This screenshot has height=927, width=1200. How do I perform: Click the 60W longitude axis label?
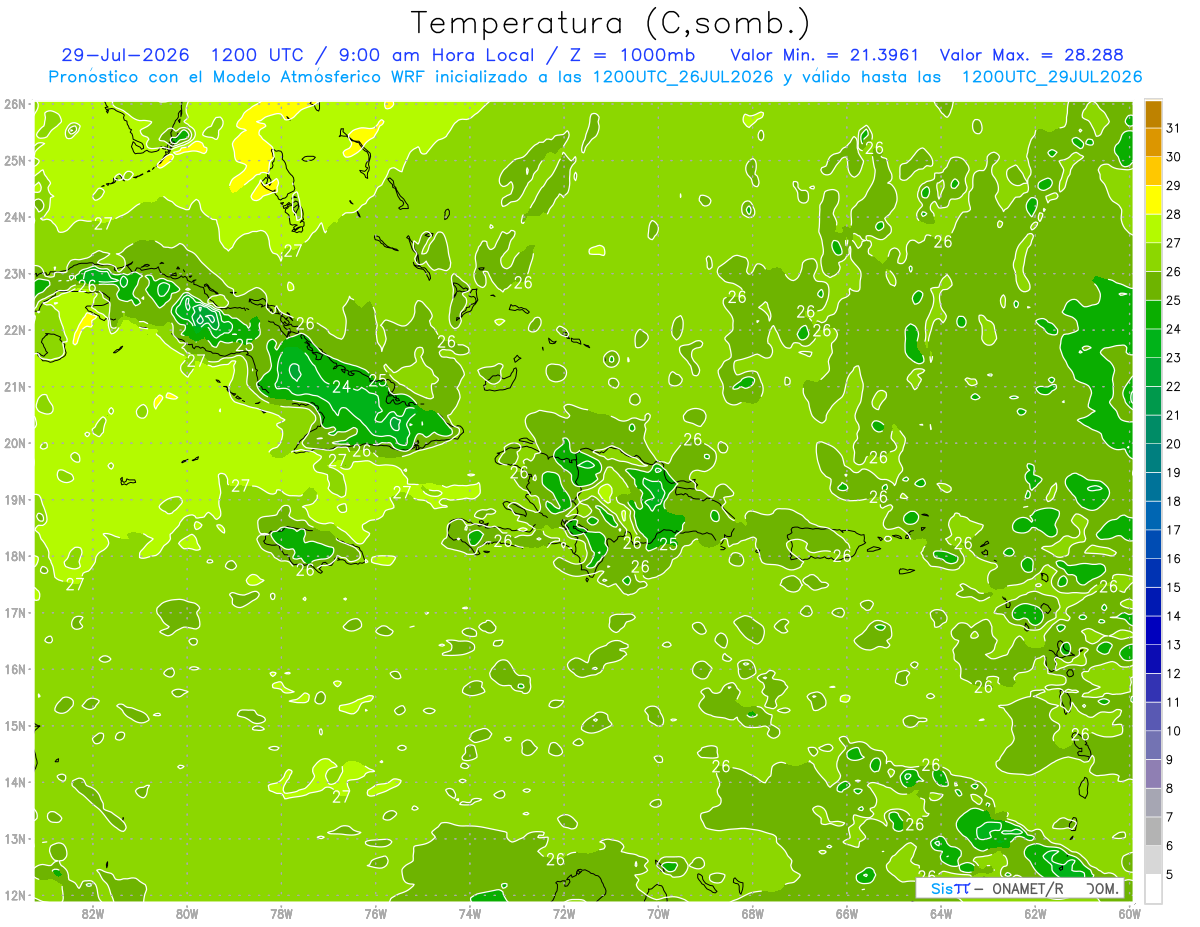[x=1130, y=912]
